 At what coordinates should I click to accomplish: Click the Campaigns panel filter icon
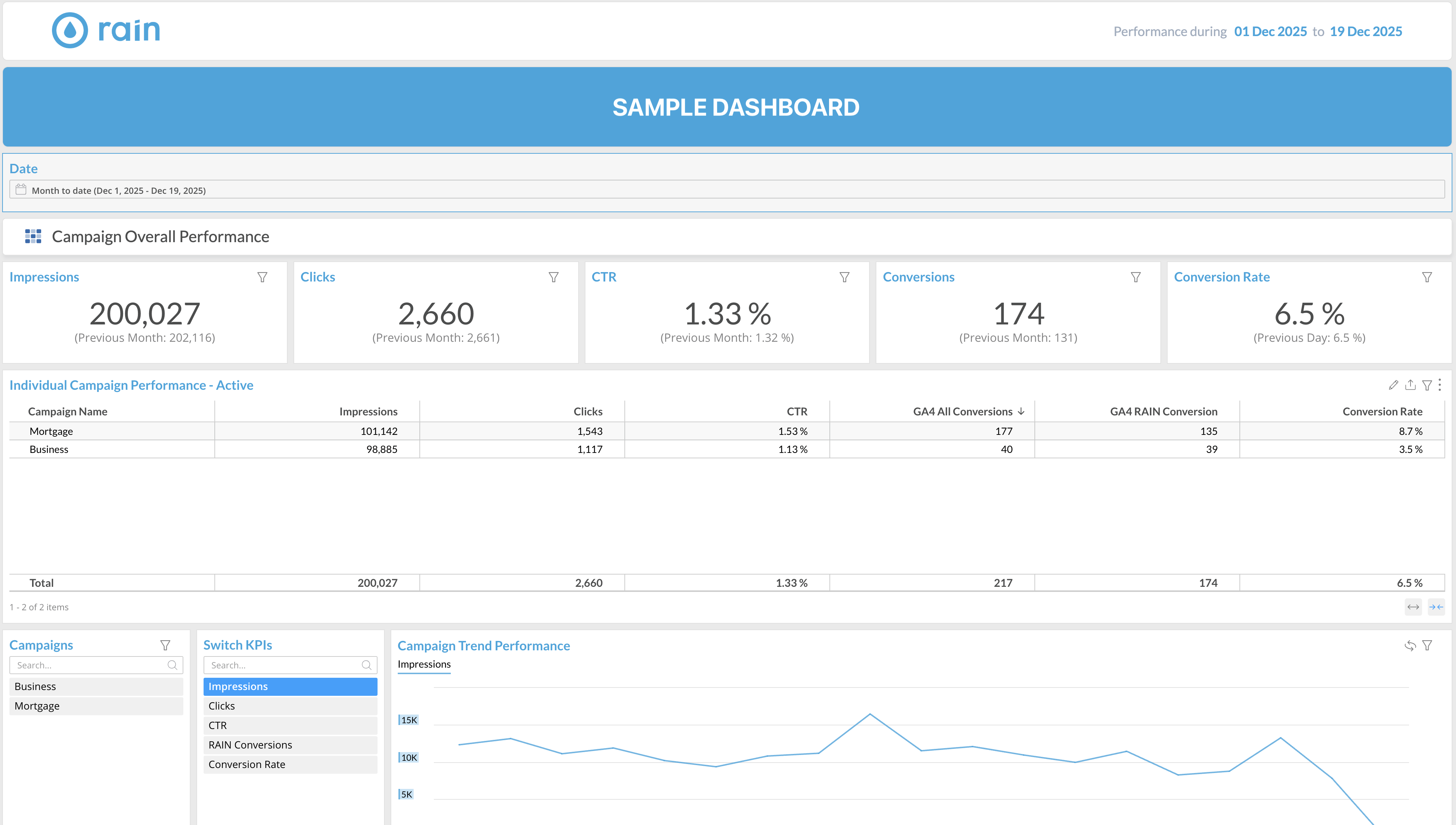(165, 645)
